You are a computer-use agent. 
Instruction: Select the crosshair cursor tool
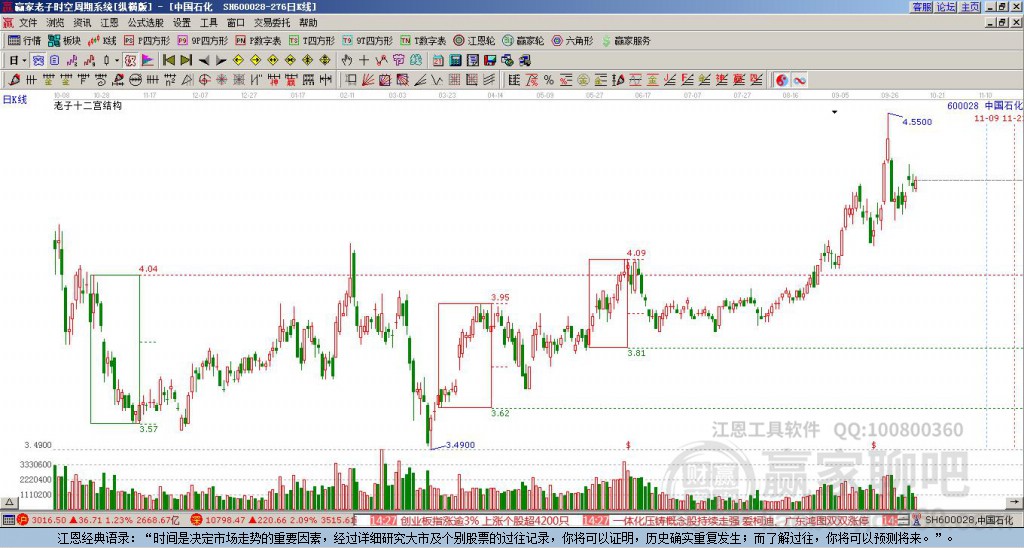[x=364, y=60]
